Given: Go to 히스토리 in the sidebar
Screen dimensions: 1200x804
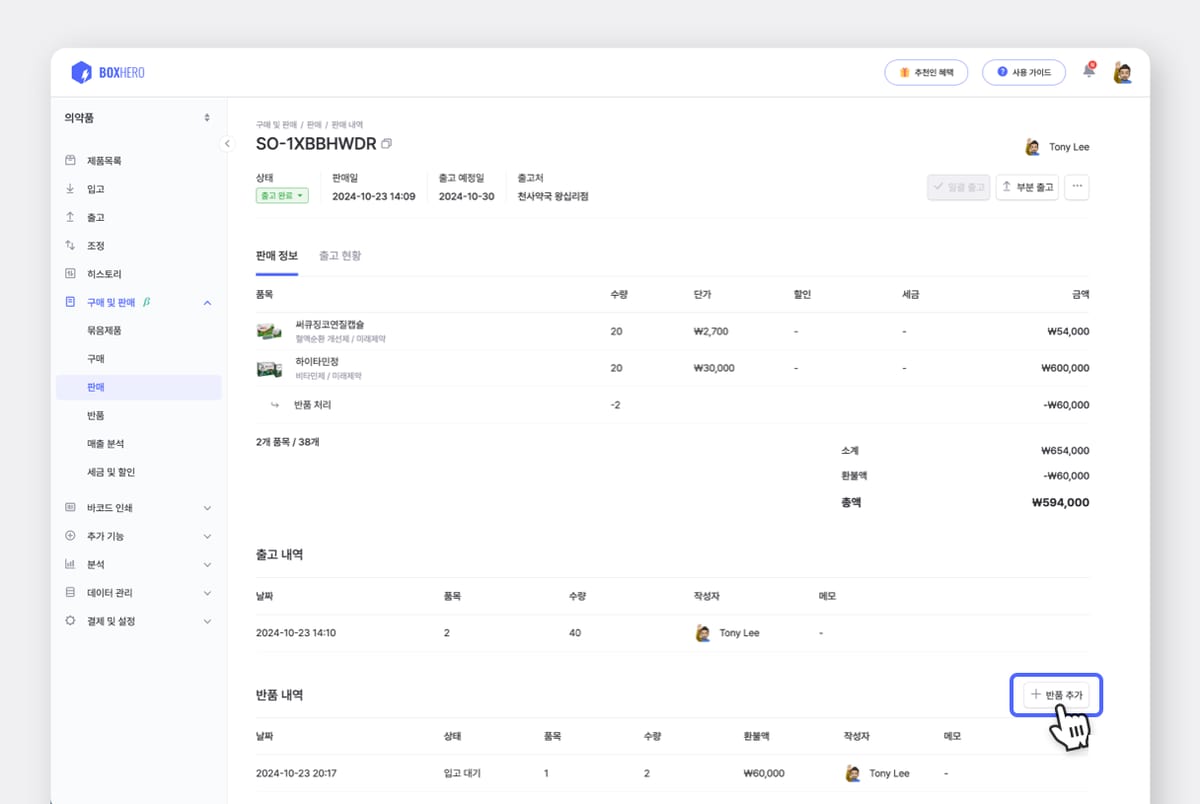Looking at the screenshot, I should point(104,274).
